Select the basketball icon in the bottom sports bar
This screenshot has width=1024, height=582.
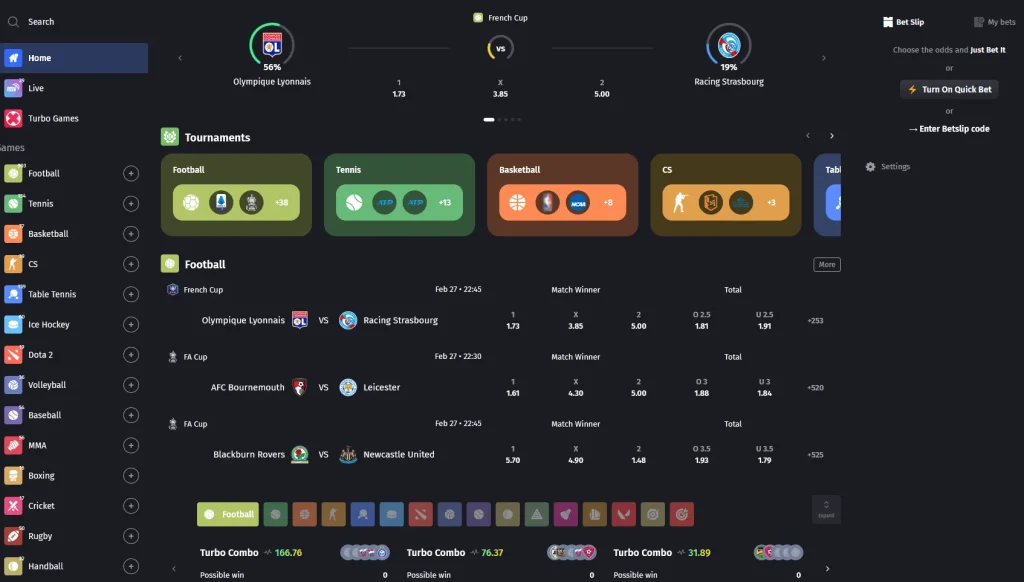click(x=304, y=514)
